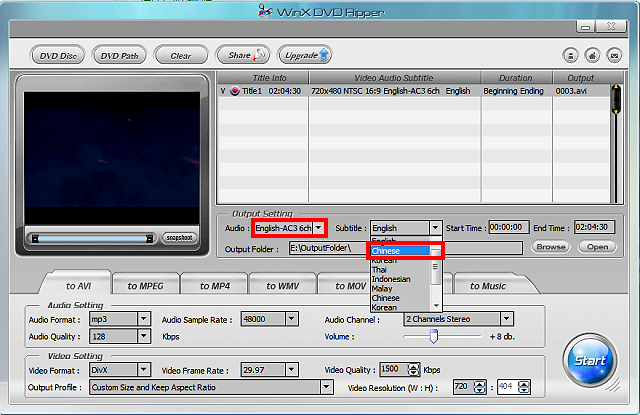Click the End Time field

point(594,227)
